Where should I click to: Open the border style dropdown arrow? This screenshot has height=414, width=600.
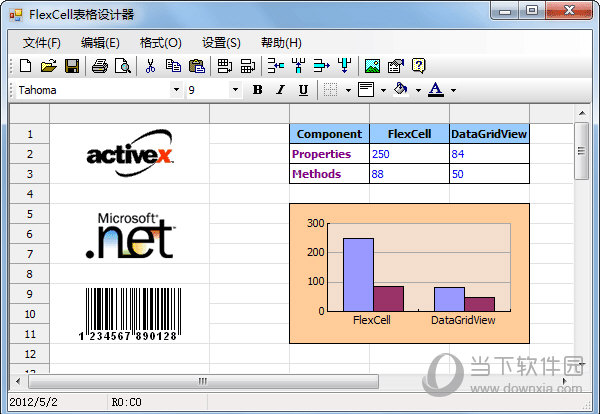348,90
